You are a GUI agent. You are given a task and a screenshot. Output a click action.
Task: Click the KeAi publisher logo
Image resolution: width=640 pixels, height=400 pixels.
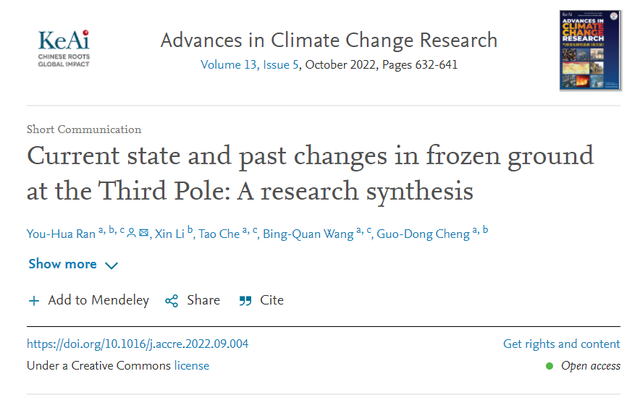point(64,48)
